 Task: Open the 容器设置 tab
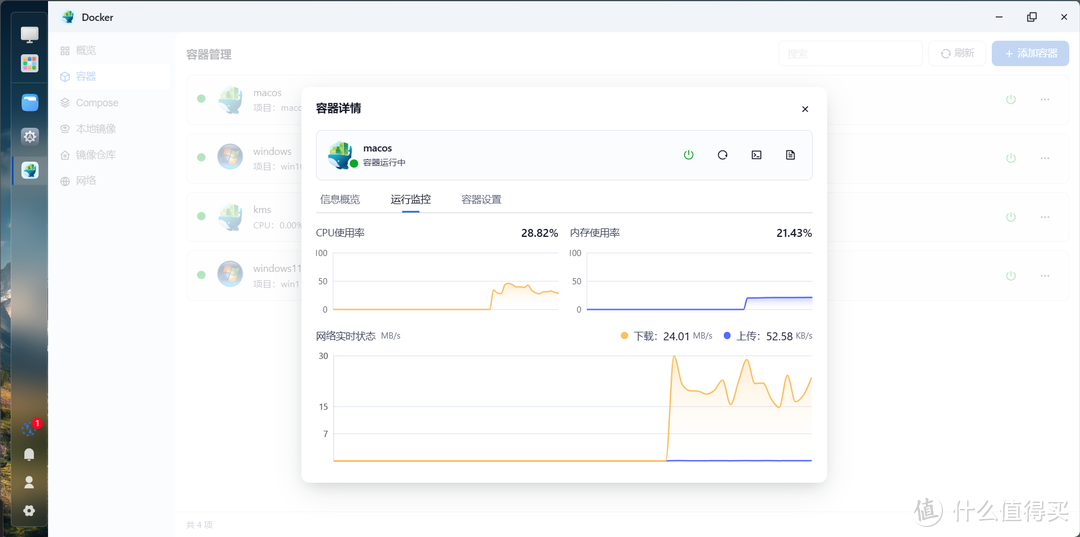pos(481,200)
